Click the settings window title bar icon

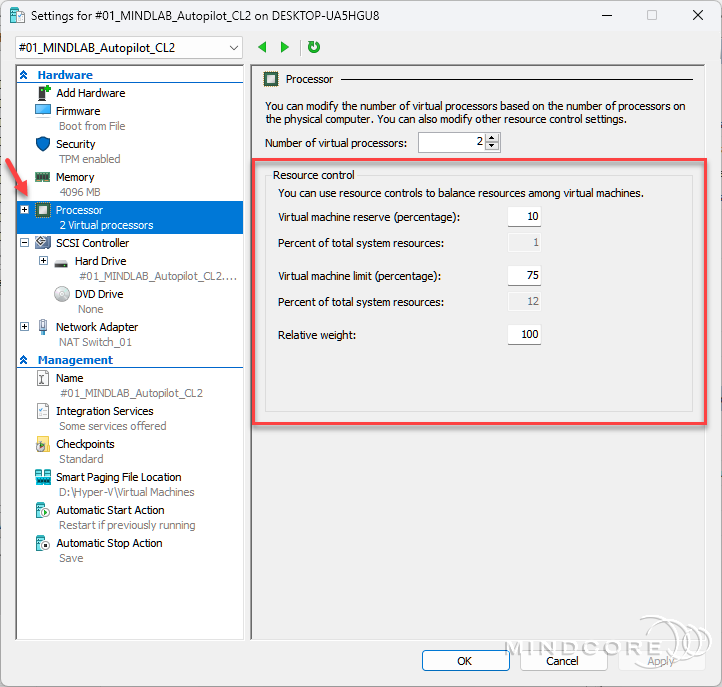(17, 15)
